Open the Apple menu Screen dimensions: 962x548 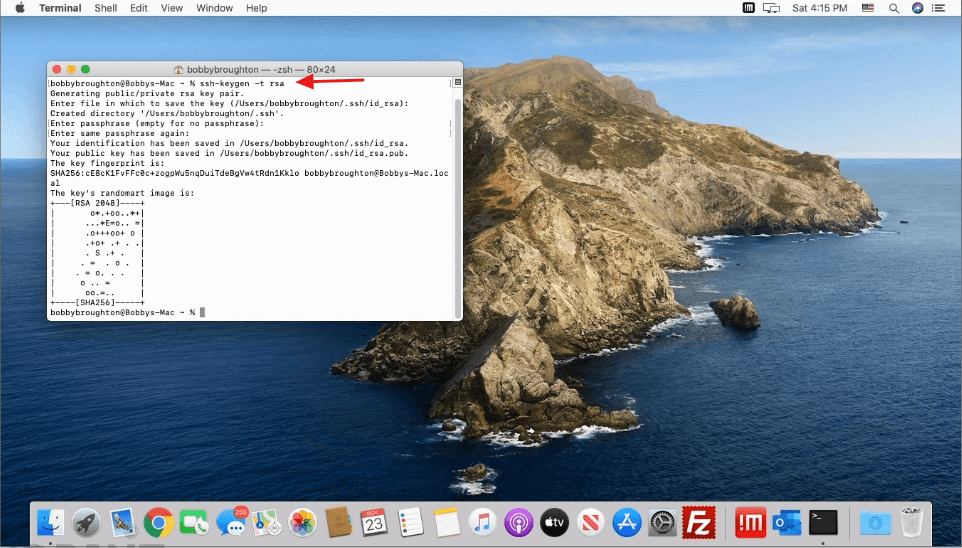pos(20,8)
